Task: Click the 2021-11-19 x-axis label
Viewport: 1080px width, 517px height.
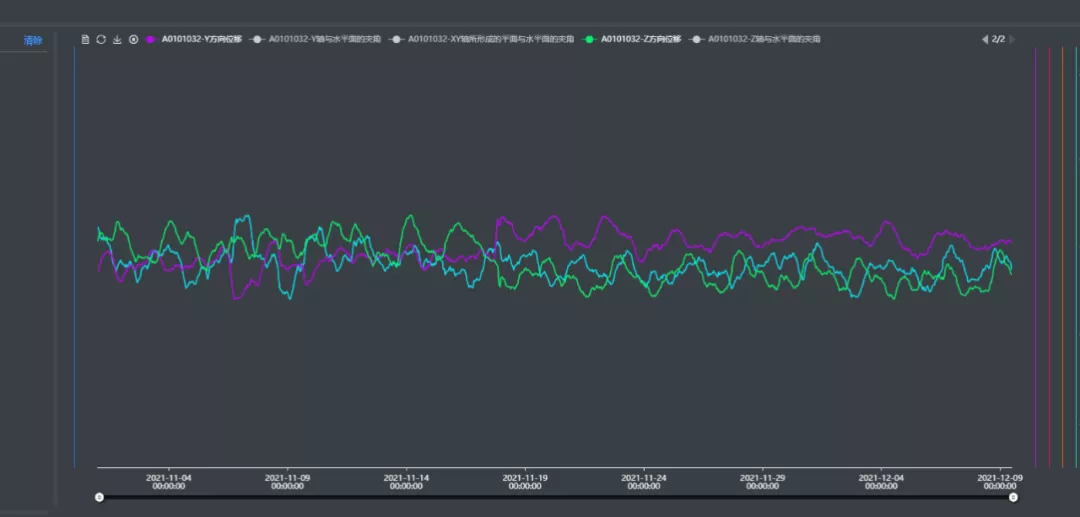Action: pyautogui.click(x=525, y=481)
